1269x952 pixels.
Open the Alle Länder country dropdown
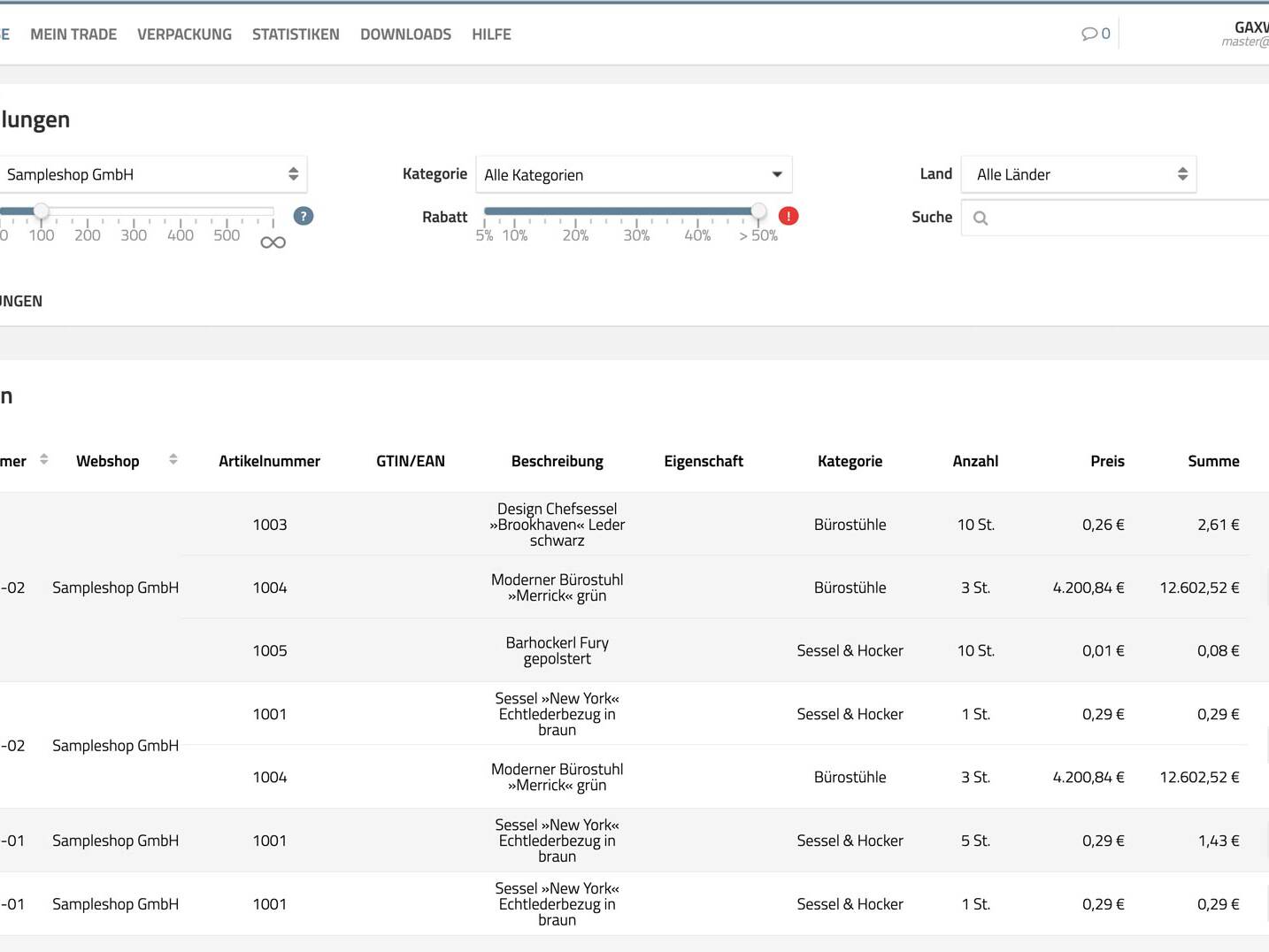1079,174
